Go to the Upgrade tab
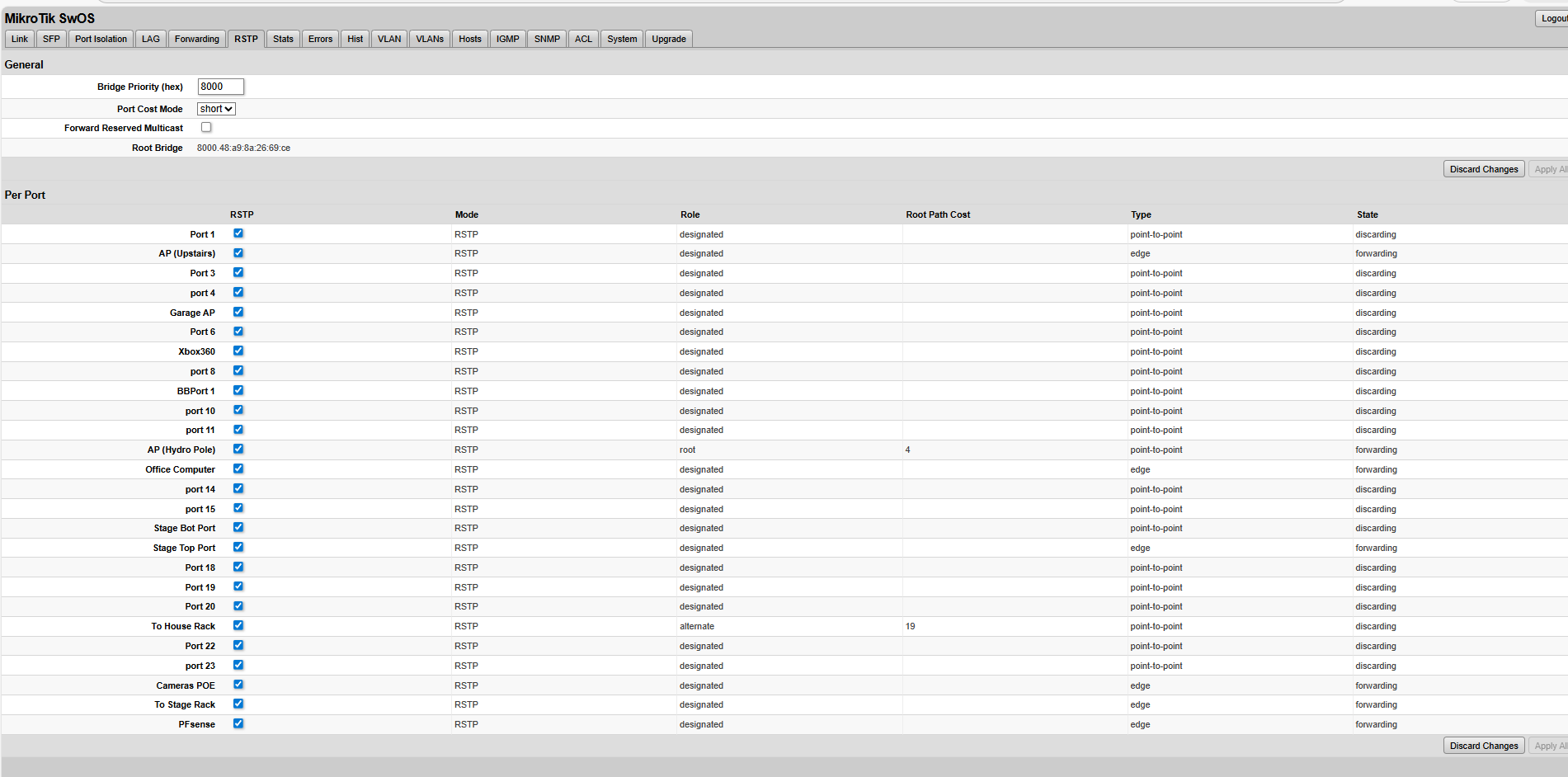 [669, 39]
